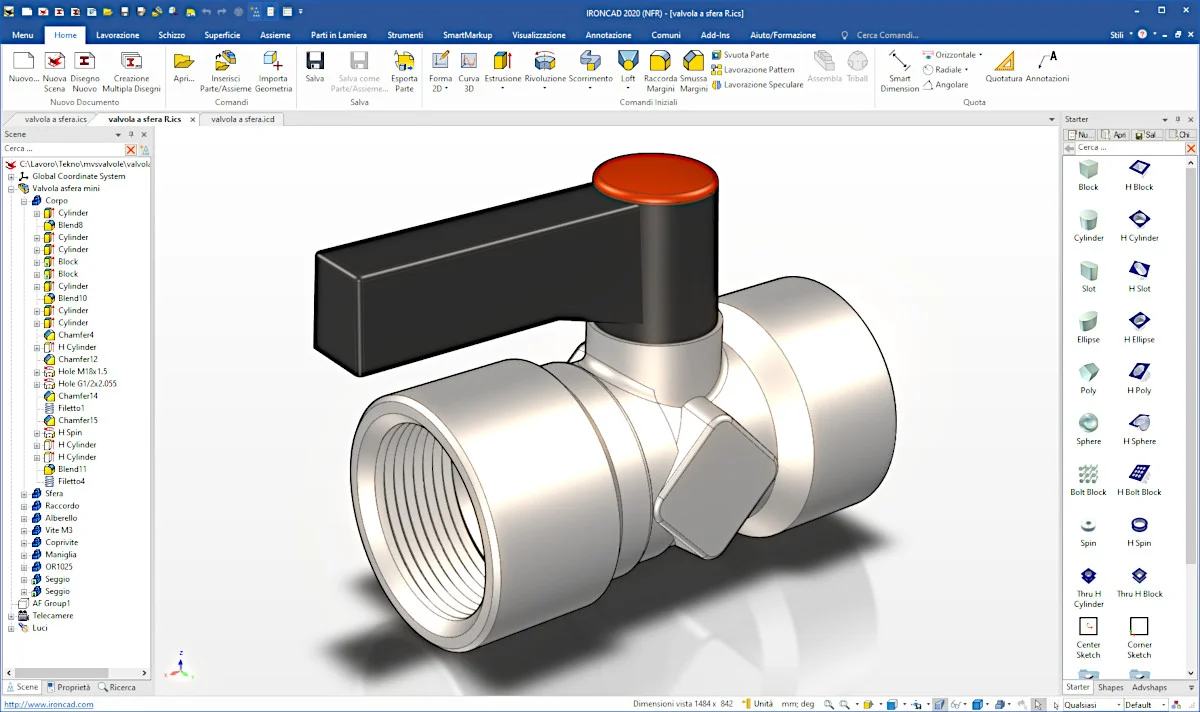Select the Sphere shape in Starter catalog
The width and height of the screenshot is (1200, 712).
pyautogui.click(x=1088, y=428)
